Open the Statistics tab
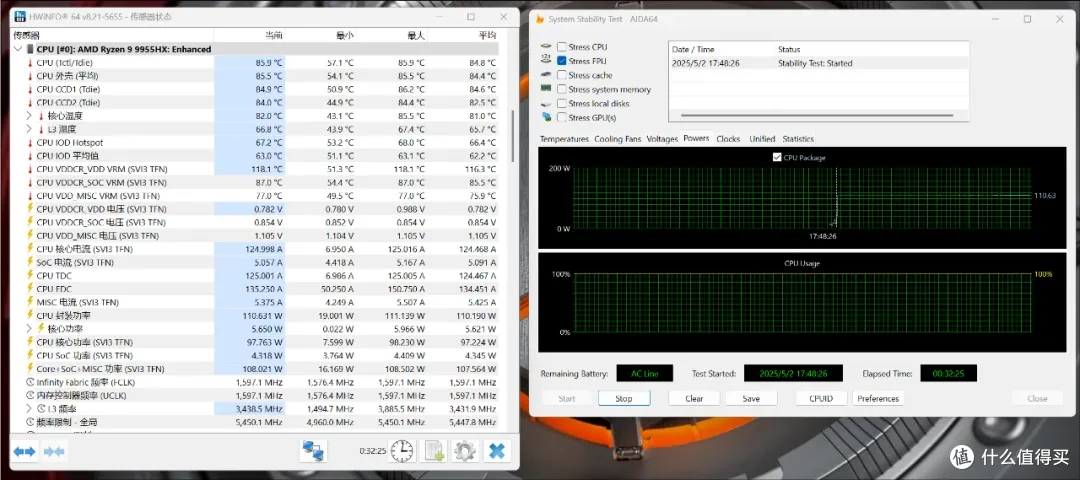 coord(798,139)
